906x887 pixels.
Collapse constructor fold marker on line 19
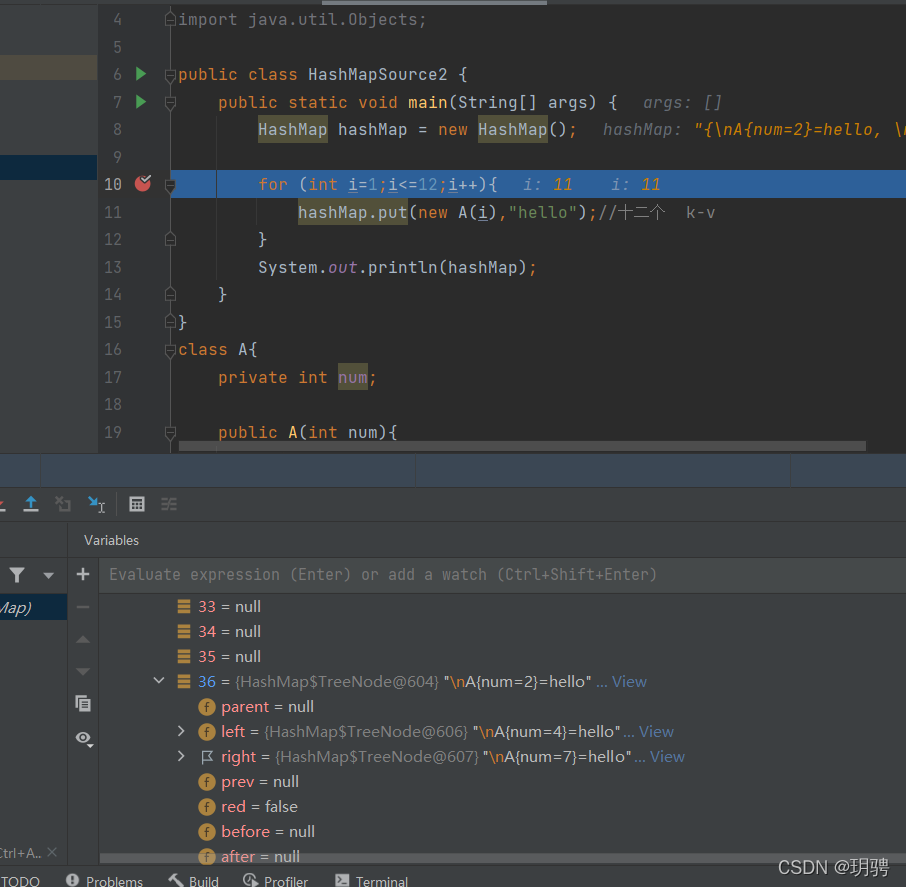170,432
